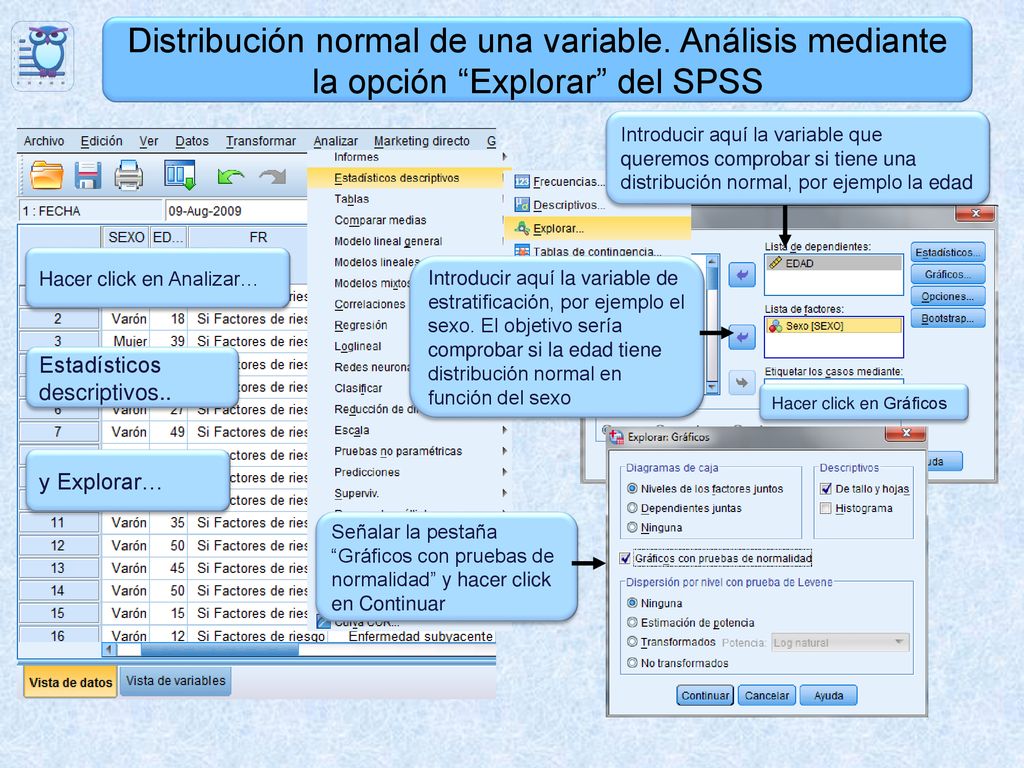Click the grey redo arrow icon
This screenshot has height=768, width=1024.
(273, 175)
